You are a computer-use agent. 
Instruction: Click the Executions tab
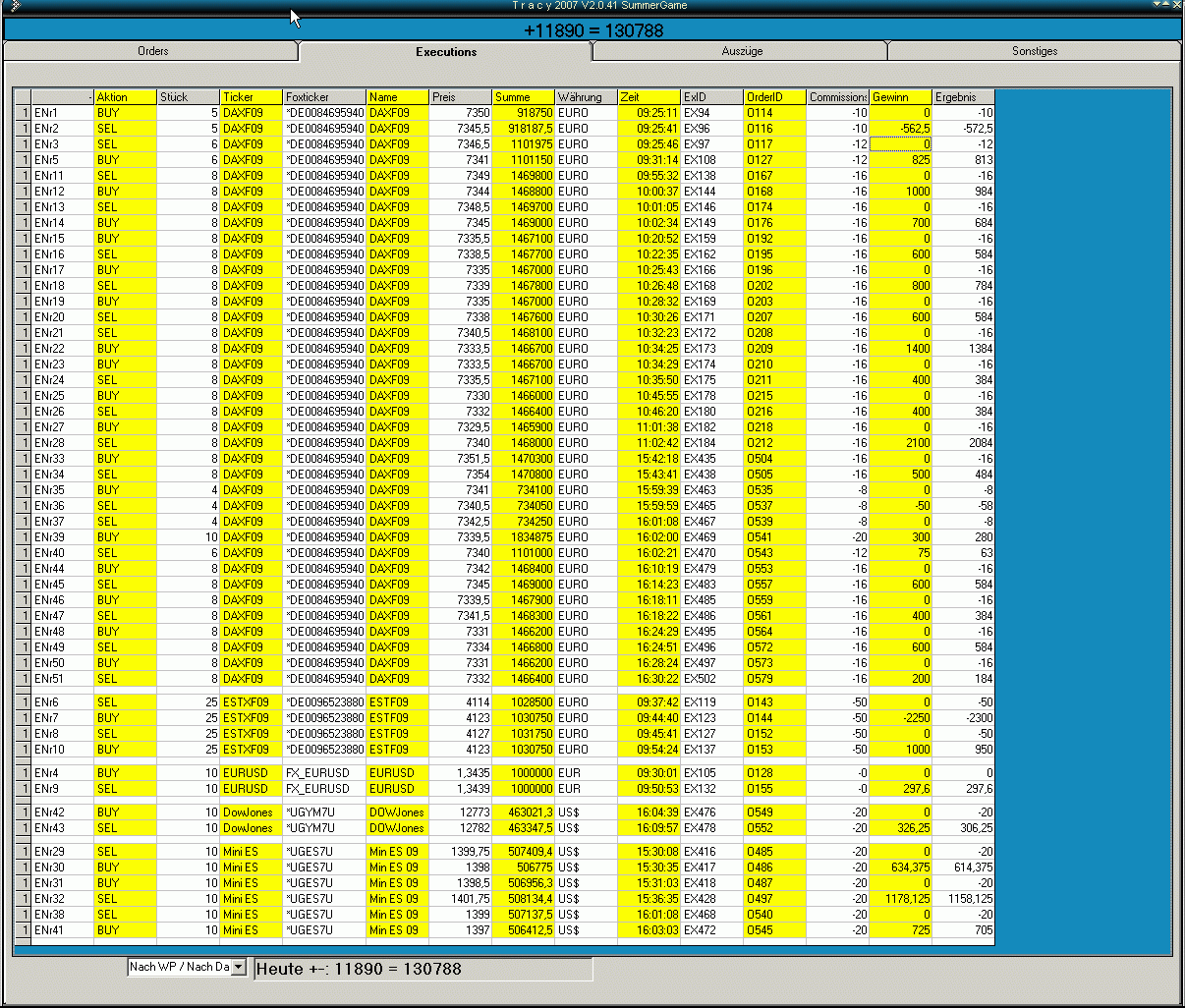click(x=445, y=52)
